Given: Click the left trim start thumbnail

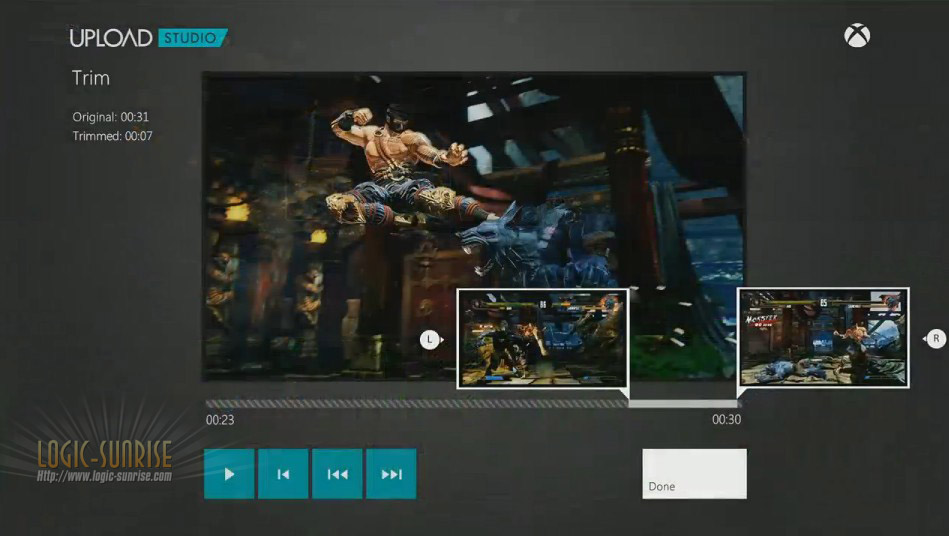Looking at the screenshot, I should 543,338.
